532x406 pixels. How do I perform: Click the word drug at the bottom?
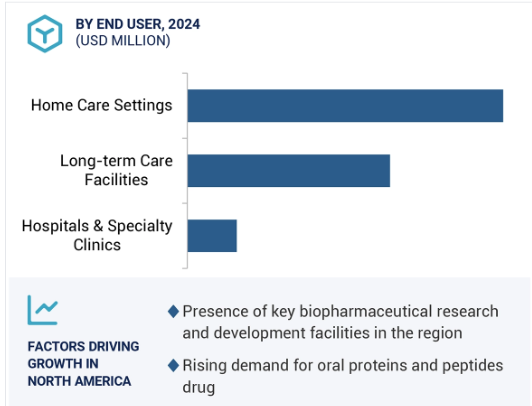199,388
